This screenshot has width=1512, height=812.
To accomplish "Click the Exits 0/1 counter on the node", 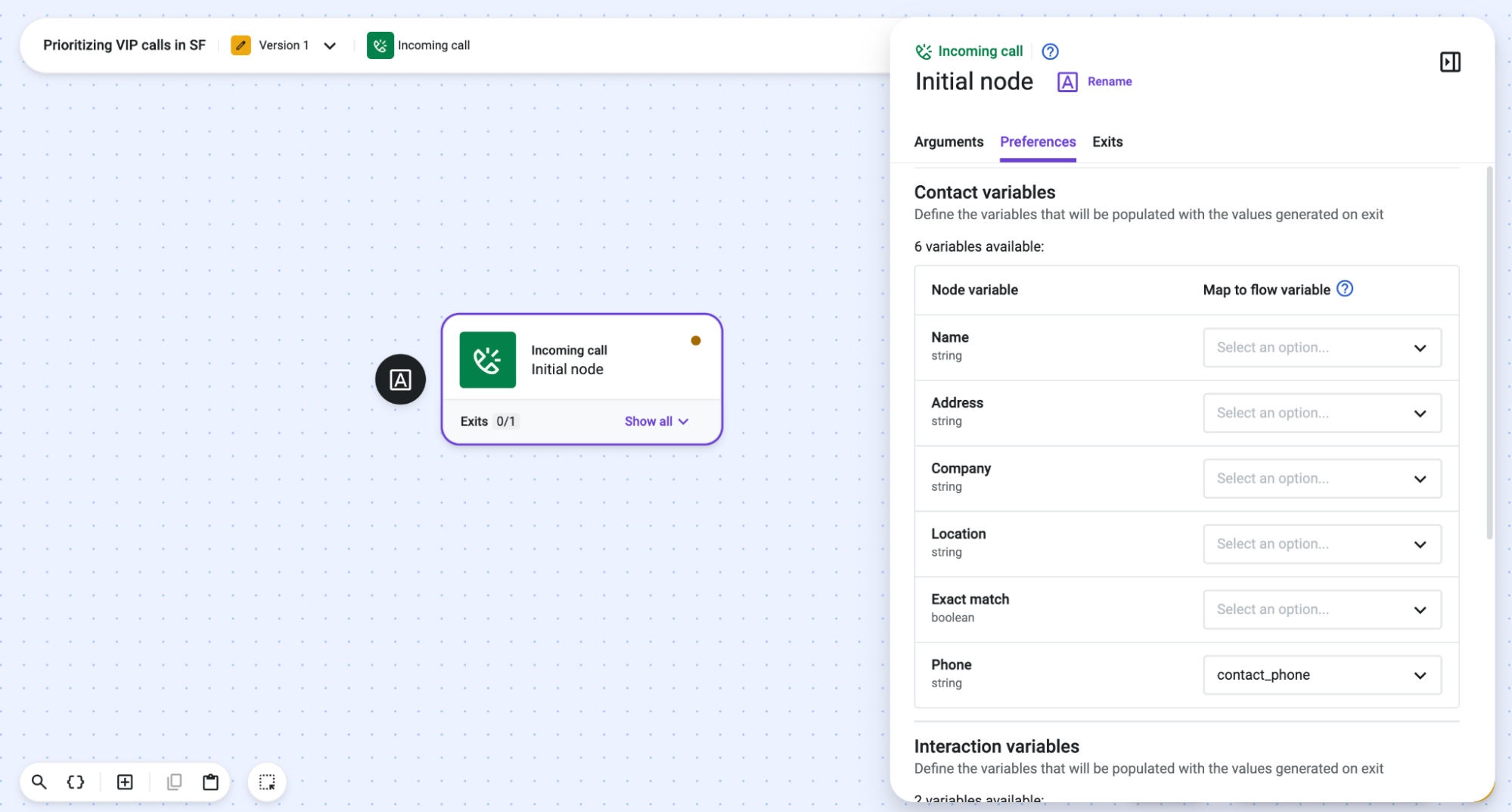I will tap(489, 421).
